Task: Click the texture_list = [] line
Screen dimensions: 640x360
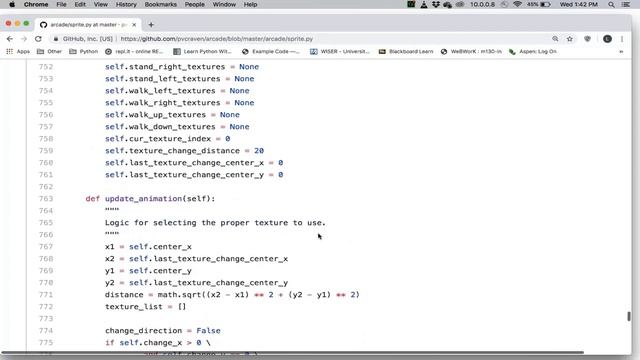Action: point(145,307)
